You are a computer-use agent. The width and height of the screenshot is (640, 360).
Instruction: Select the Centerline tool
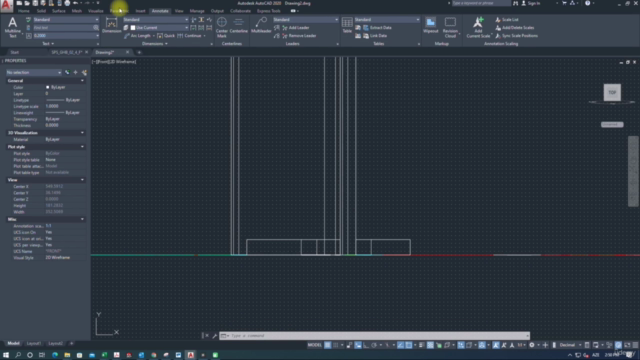coord(238,25)
